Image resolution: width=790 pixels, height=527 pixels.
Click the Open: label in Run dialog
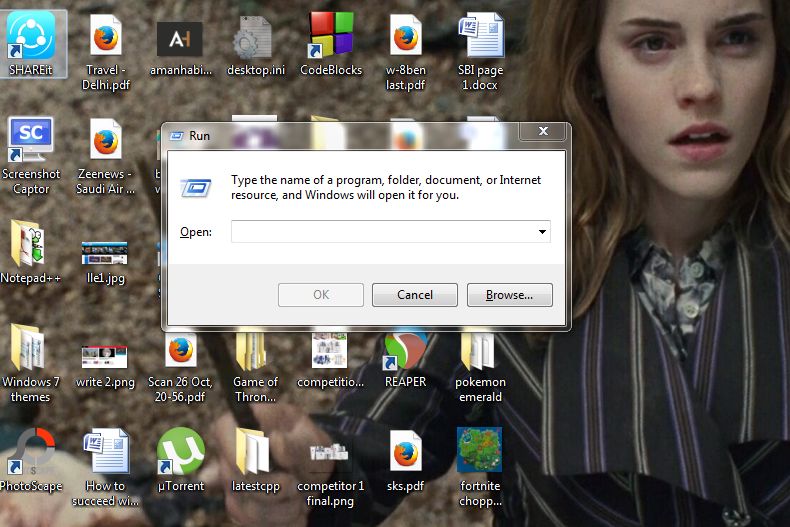(196, 232)
